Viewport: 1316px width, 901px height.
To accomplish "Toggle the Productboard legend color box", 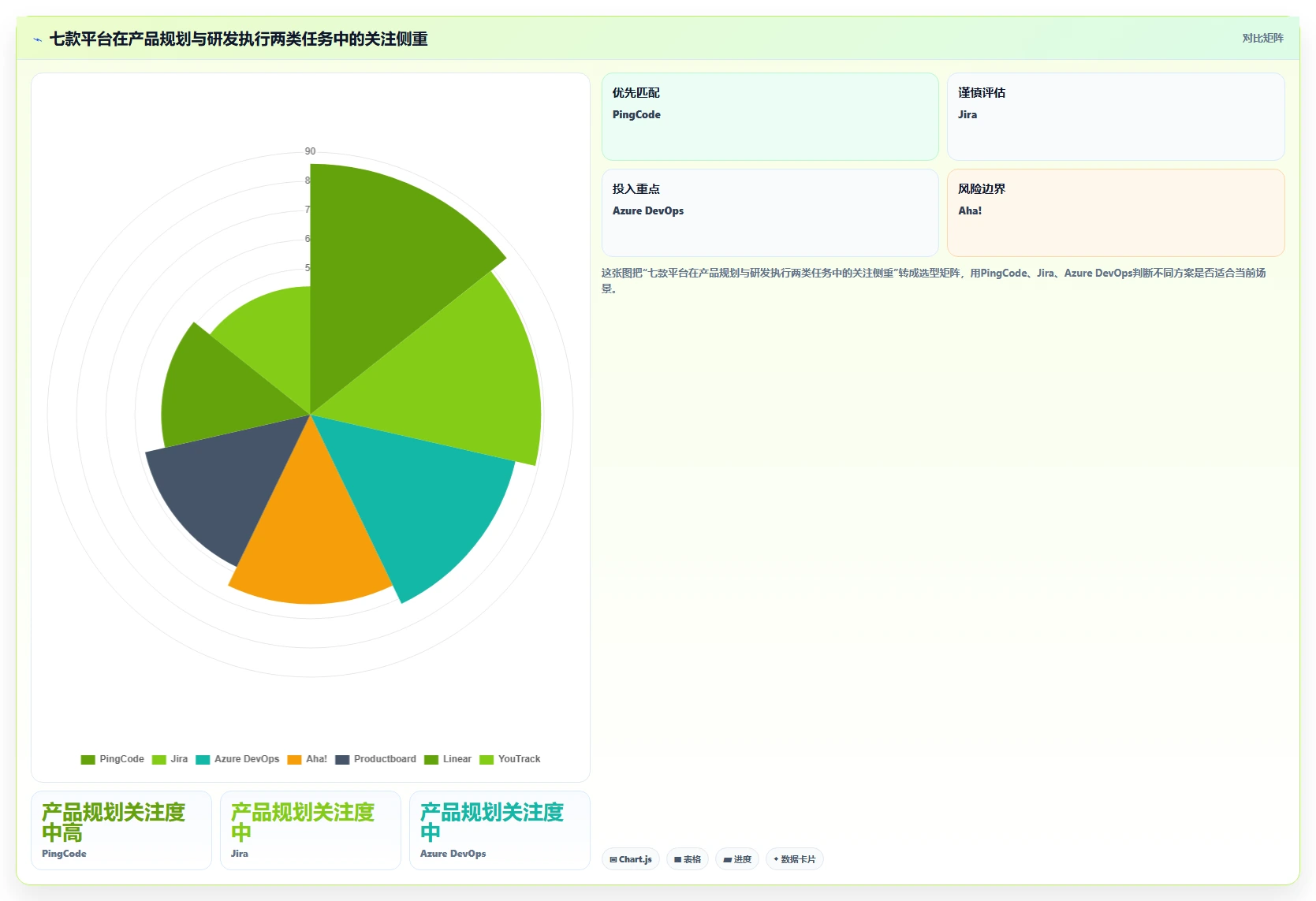I will pos(342,759).
